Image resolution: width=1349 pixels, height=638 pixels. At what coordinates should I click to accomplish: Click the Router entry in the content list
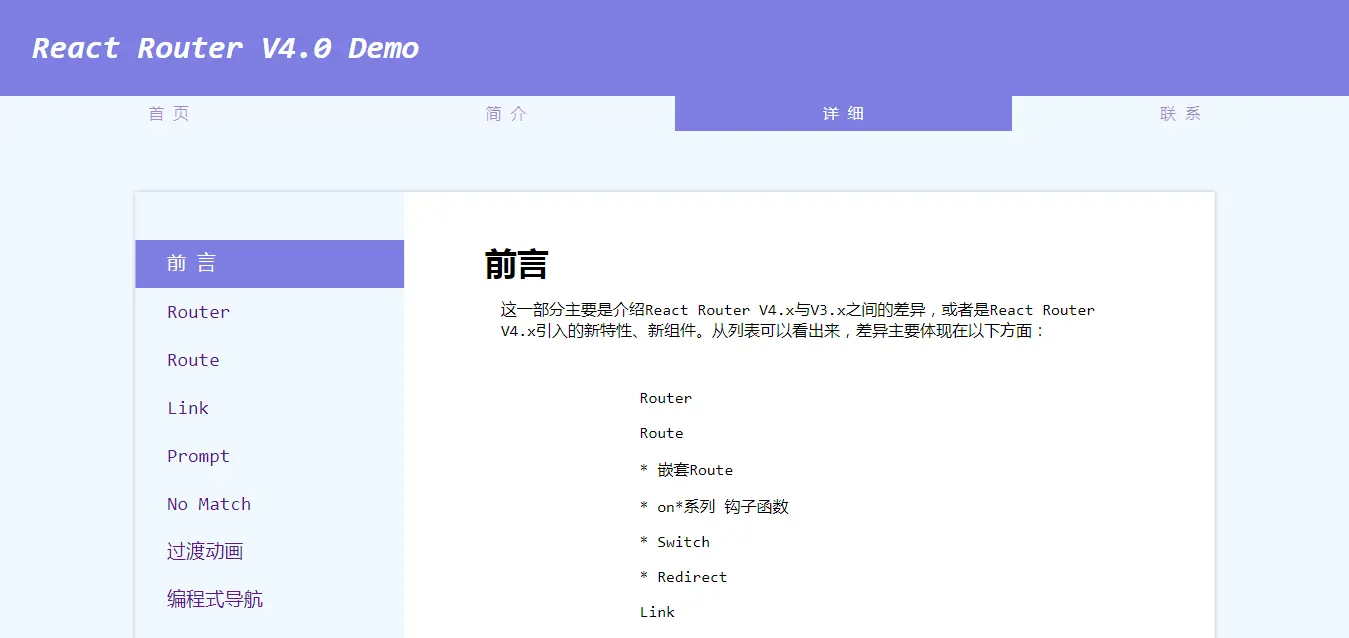pyautogui.click(x=666, y=398)
